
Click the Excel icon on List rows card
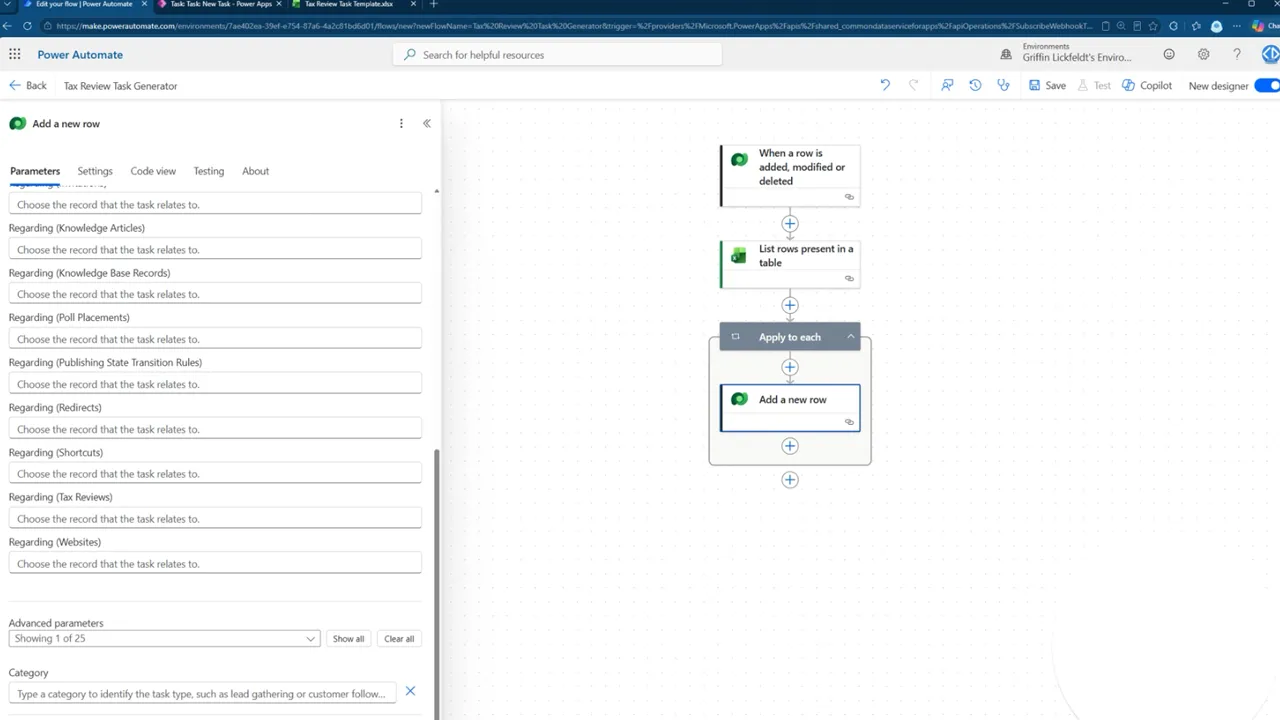tap(739, 256)
